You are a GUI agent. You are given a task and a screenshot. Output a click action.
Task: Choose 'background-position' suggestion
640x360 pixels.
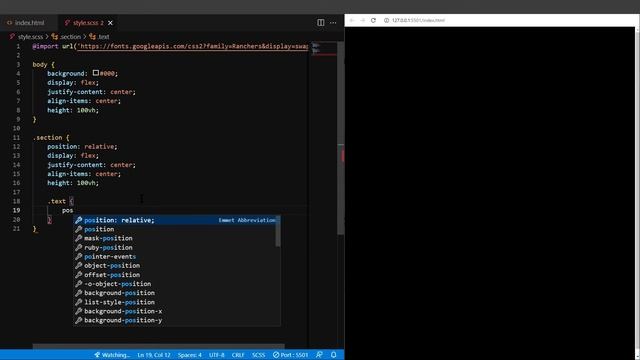(x=176, y=293)
